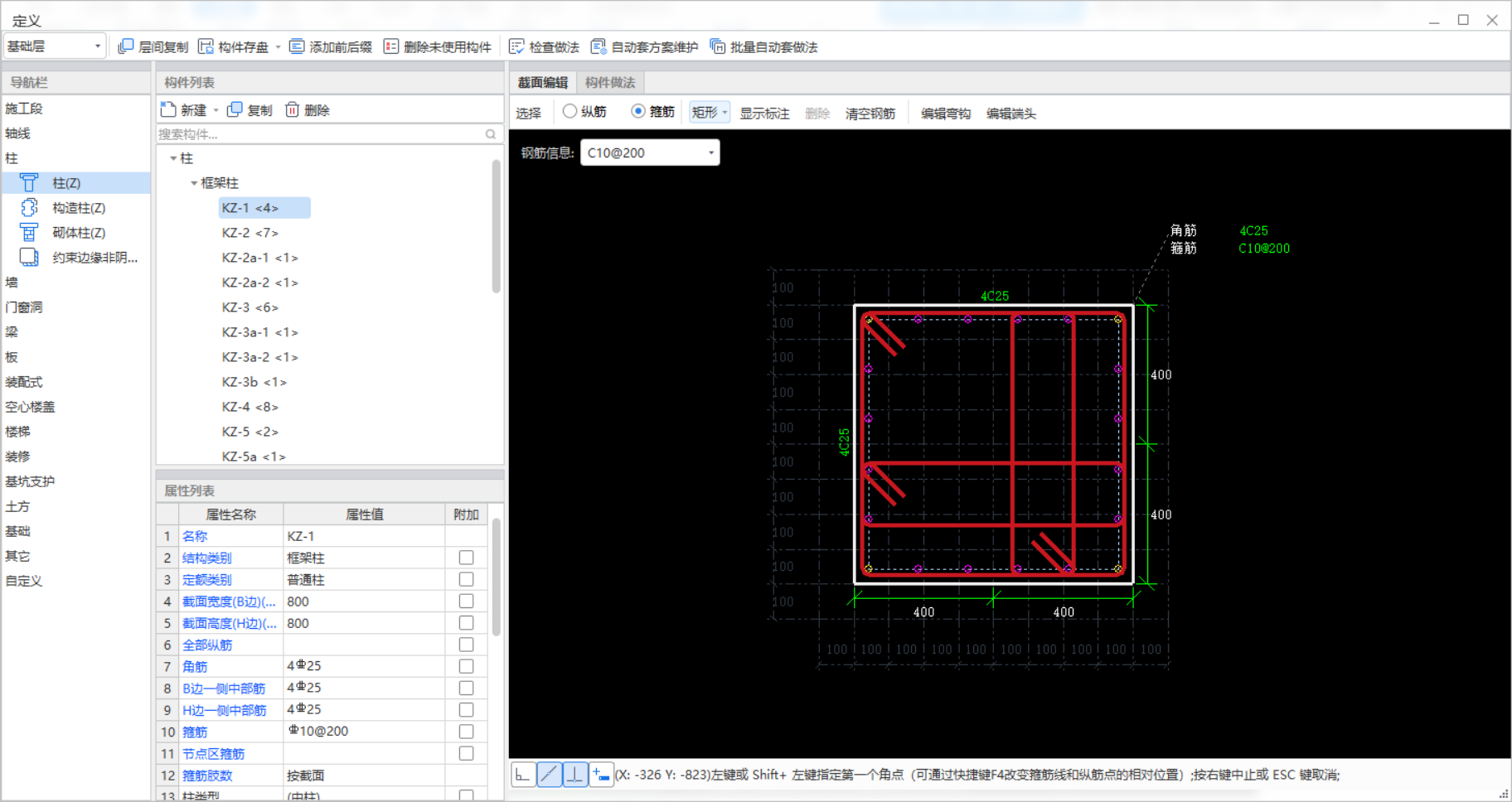Select the 箍筋 radio button
Viewport: 1512px width, 802px height.
coord(638,111)
